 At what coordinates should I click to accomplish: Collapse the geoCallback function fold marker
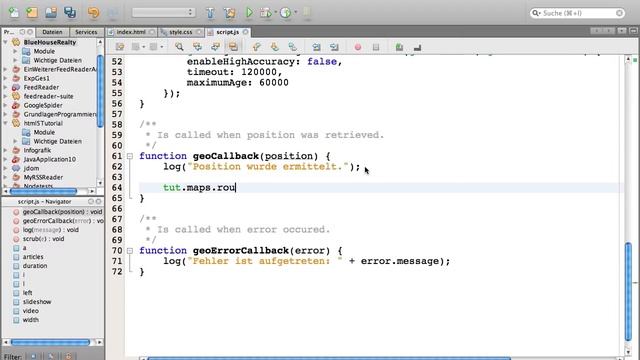pyautogui.click(x=130, y=156)
